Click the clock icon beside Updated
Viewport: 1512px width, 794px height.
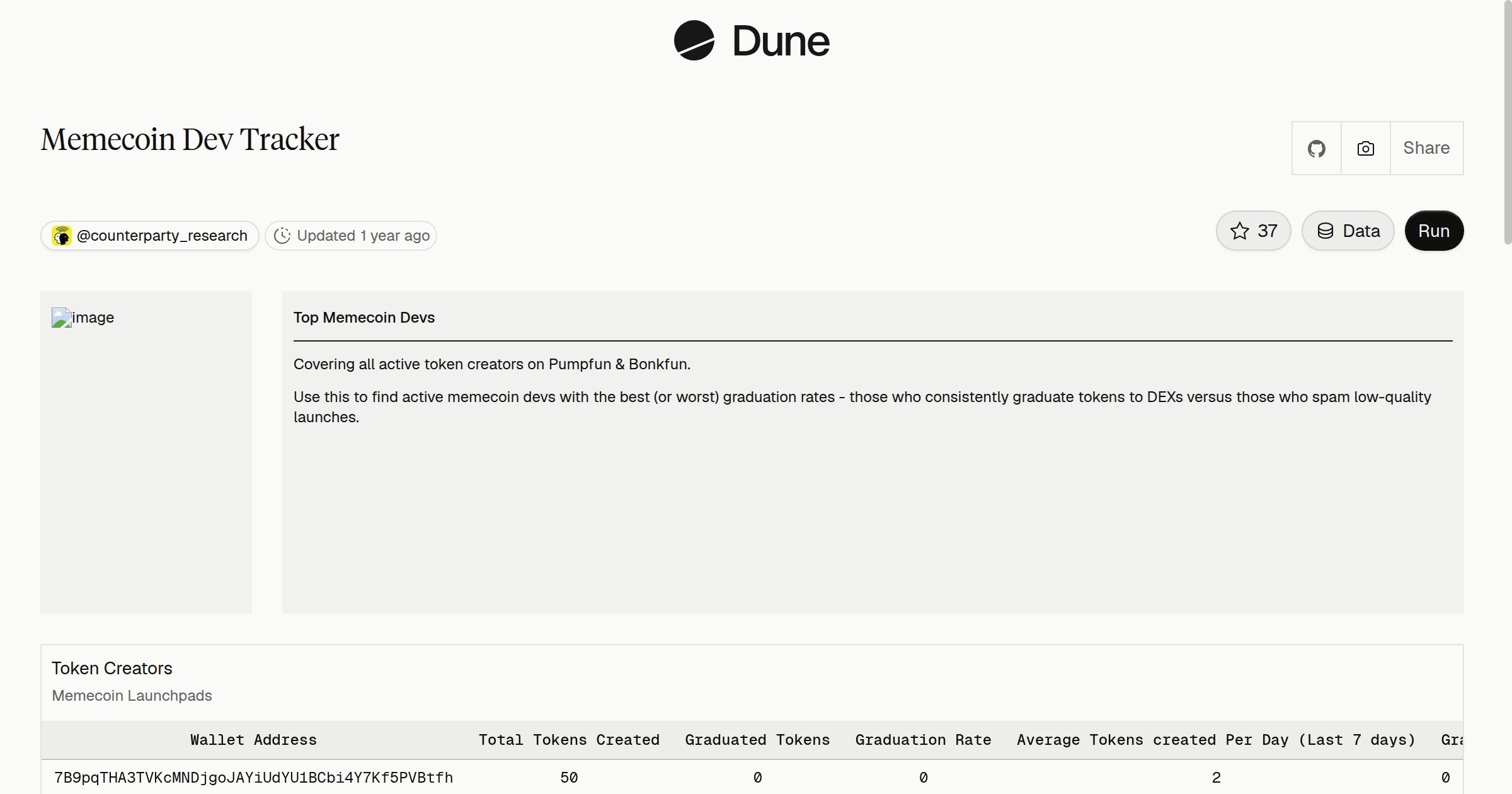tap(282, 236)
